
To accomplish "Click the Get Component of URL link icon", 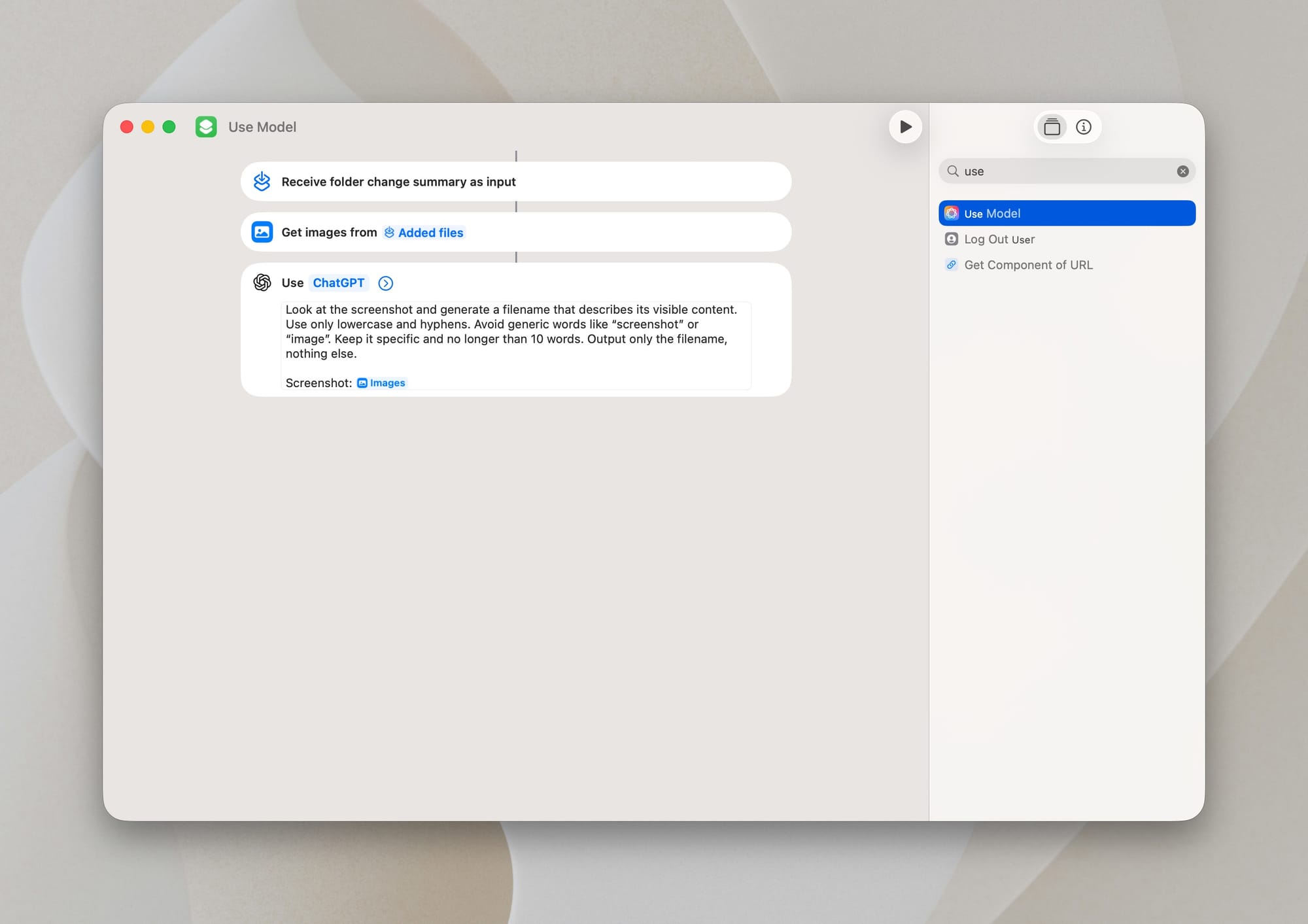I will (952, 265).
